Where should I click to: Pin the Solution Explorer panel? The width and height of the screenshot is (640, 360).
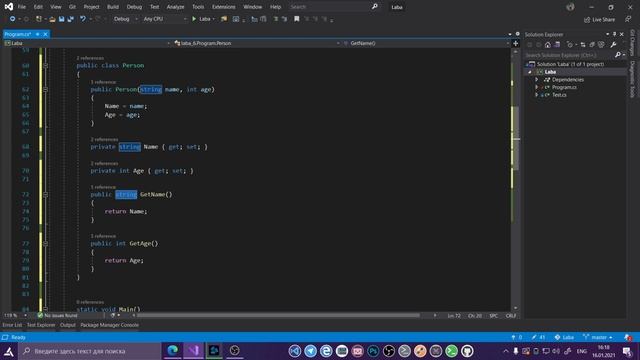pyautogui.click(x=614, y=34)
